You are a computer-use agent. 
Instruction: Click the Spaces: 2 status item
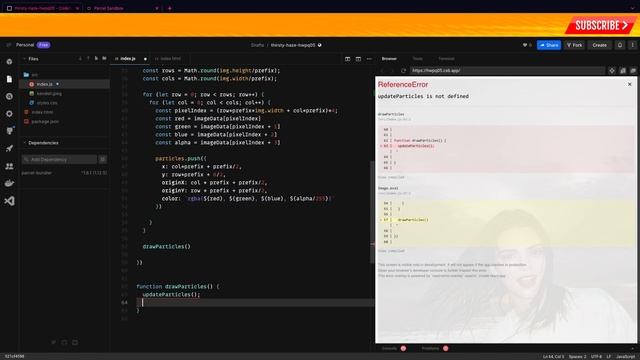point(577,357)
